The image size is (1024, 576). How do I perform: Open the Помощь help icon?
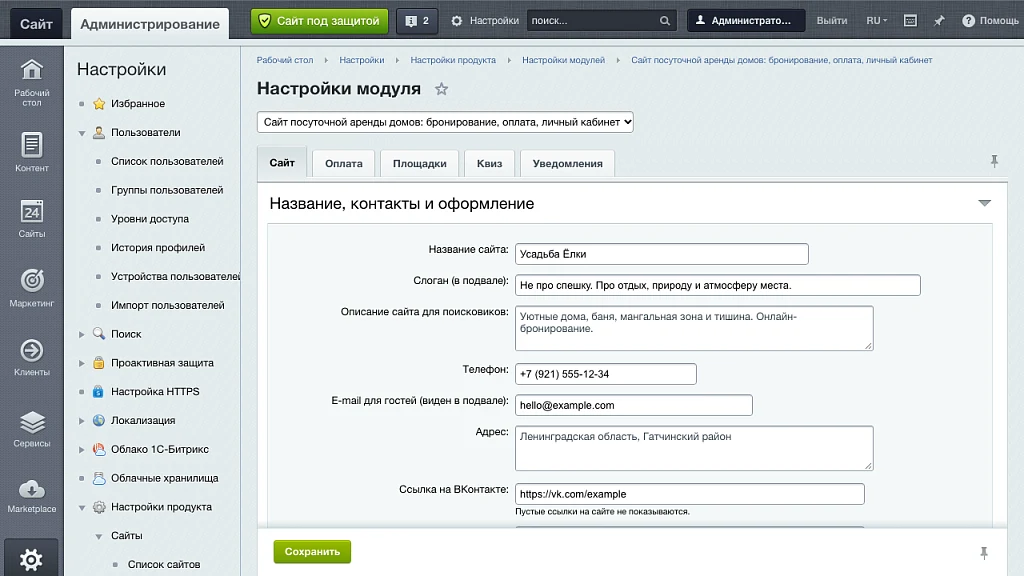coord(968,21)
